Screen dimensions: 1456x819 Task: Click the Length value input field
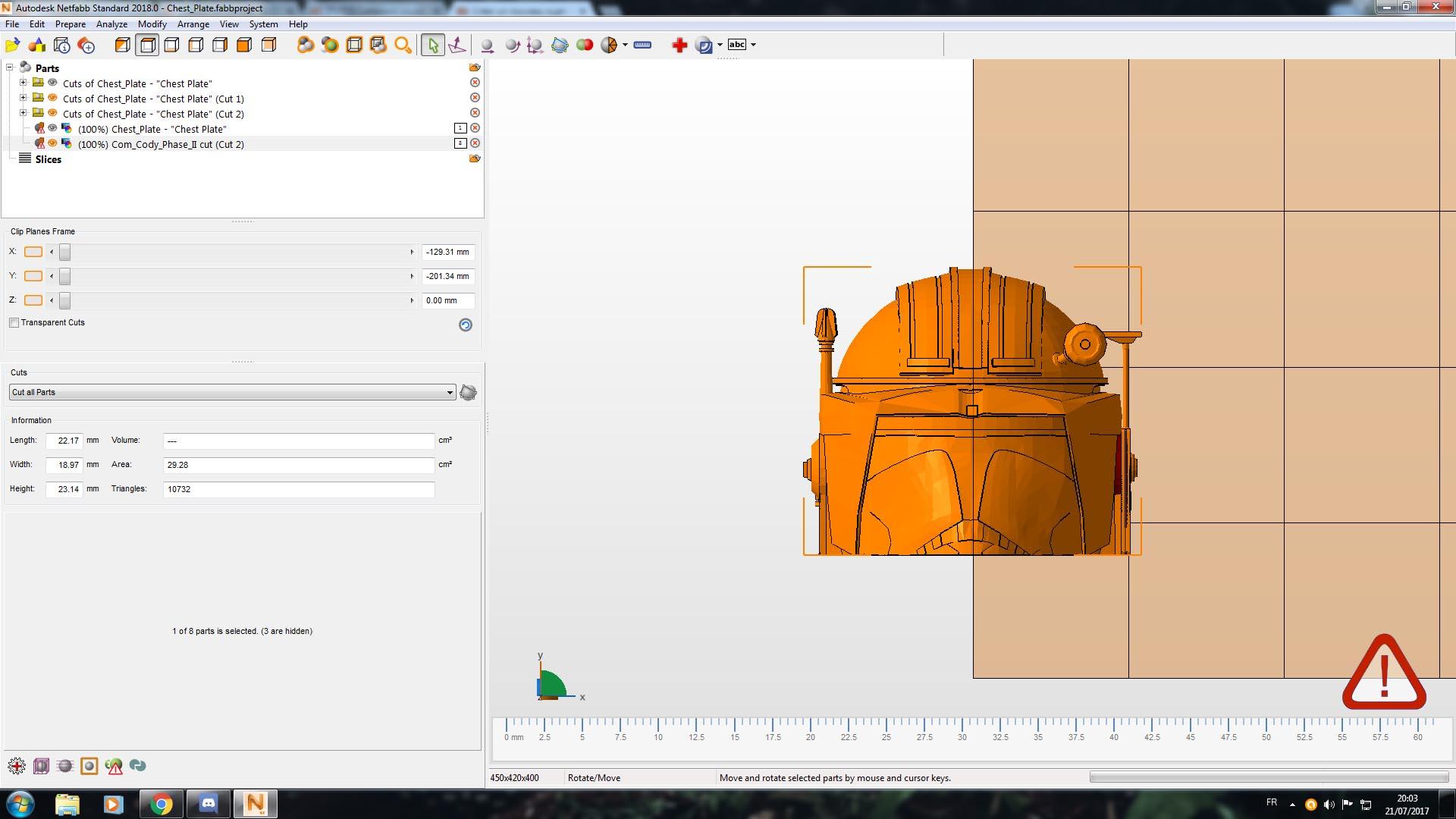point(64,441)
